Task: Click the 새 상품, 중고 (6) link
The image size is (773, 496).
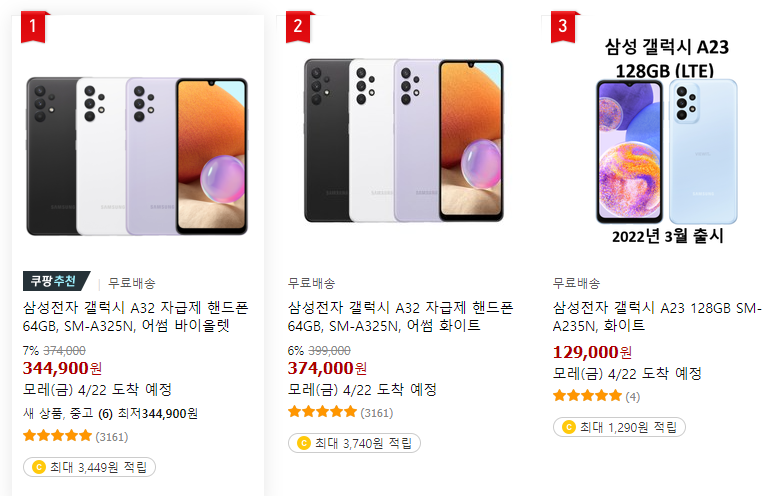Action: click(68, 413)
